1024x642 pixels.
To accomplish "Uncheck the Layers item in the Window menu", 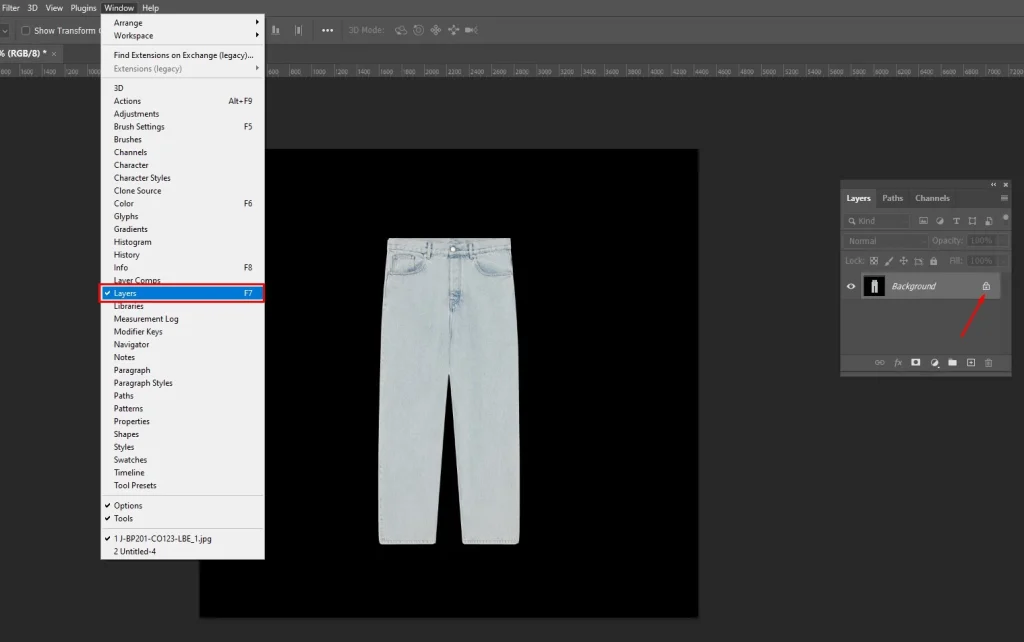I will [x=126, y=293].
